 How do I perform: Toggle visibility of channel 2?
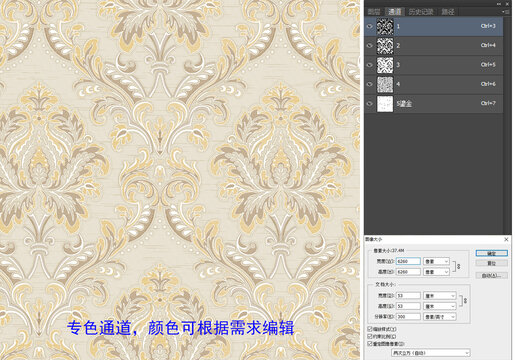coord(369,46)
